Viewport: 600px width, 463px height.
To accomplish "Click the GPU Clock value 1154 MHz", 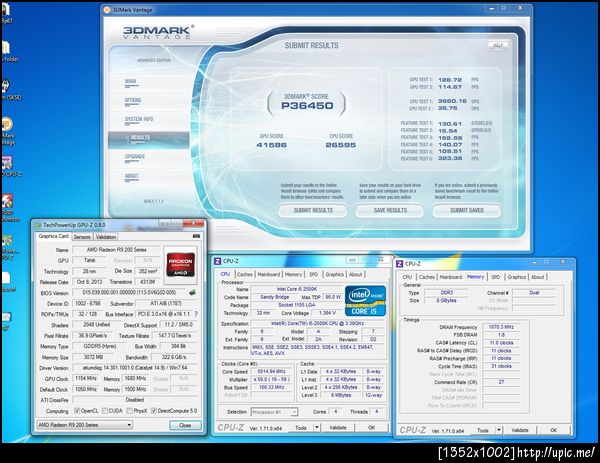I will click(86, 378).
